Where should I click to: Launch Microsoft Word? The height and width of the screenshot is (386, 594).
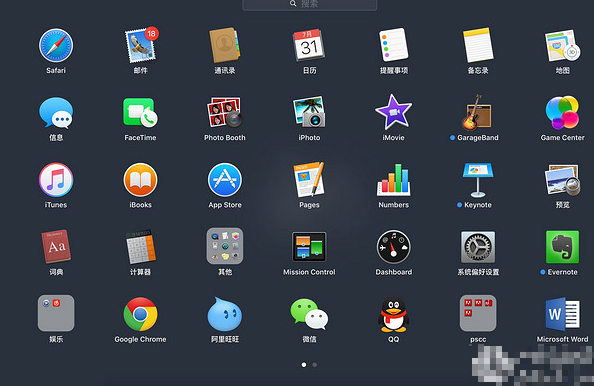[563, 314]
